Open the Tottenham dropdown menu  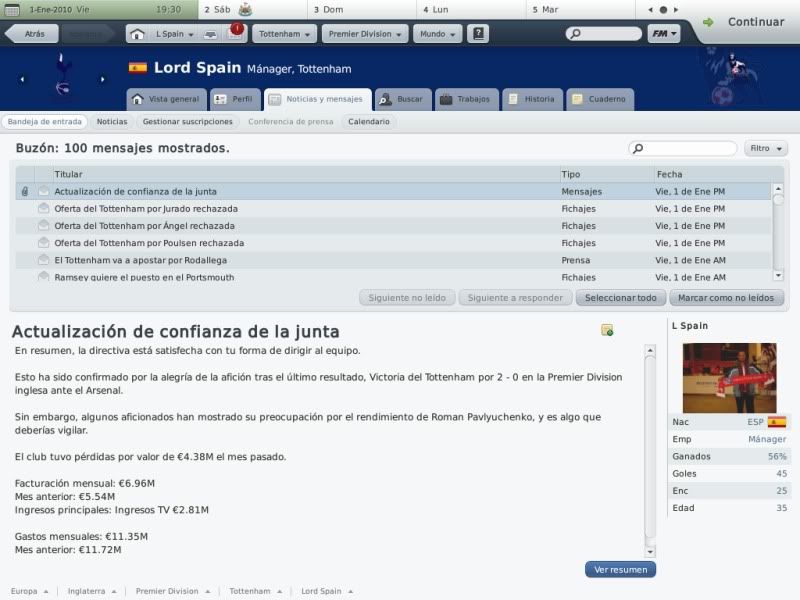click(284, 34)
